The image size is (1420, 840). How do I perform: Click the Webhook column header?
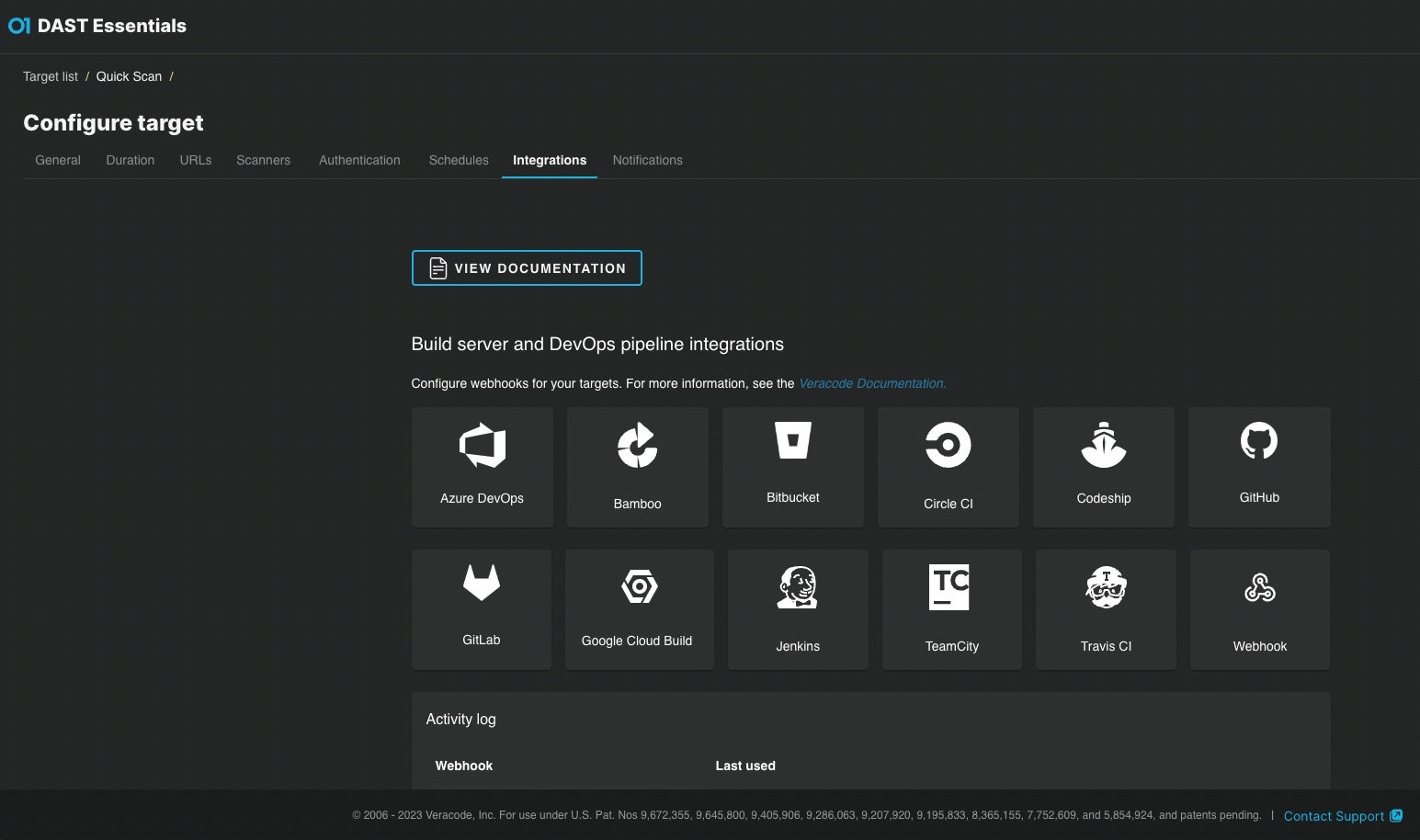point(464,766)
